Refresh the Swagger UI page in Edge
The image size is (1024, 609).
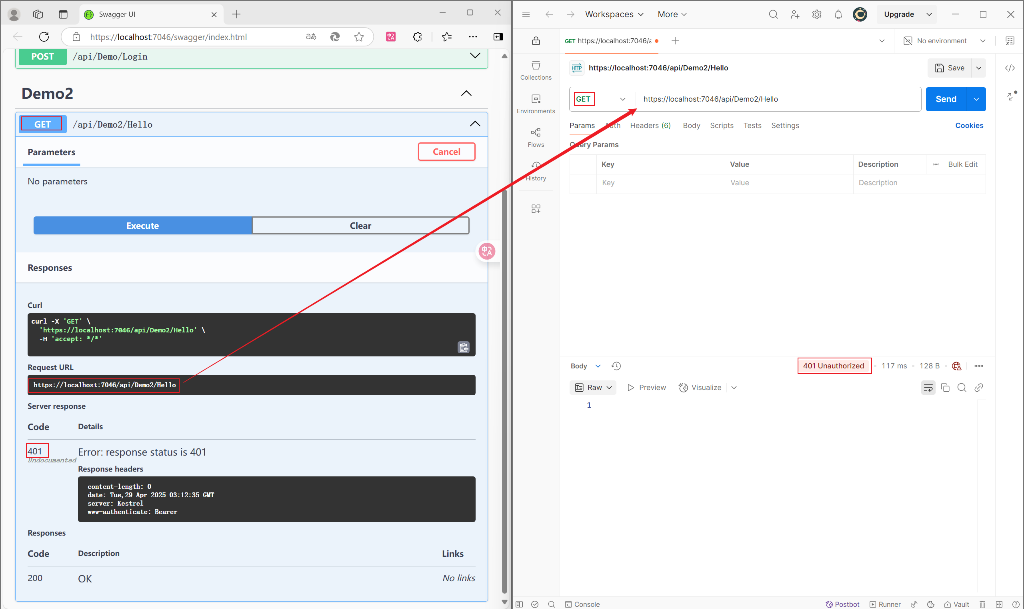44,37
